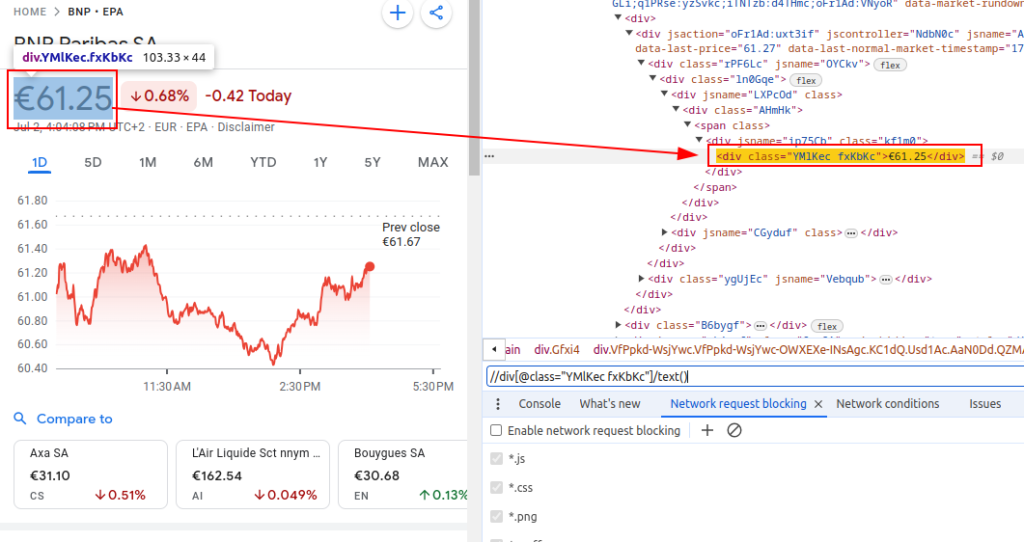The image size is (1024, 542).
Task: Expand the div with class B6bygf
Action: [x=618, y=325]
